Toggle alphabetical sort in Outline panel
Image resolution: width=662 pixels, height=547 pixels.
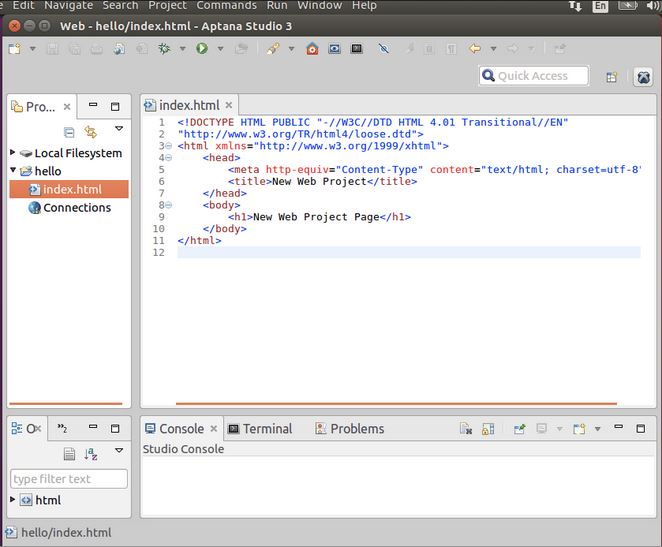click(x=91, y=454)
